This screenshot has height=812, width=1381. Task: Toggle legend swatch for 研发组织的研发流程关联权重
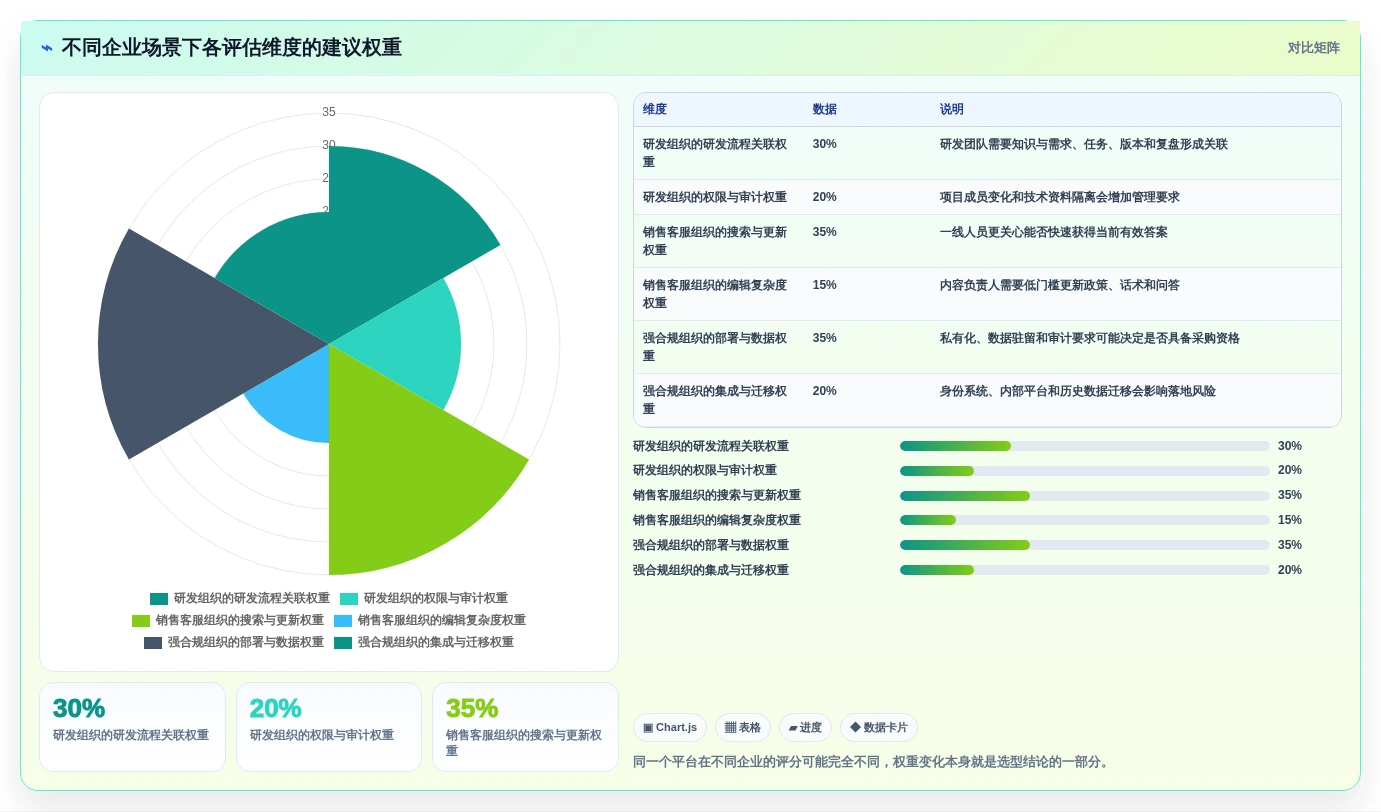click(159, 599)
